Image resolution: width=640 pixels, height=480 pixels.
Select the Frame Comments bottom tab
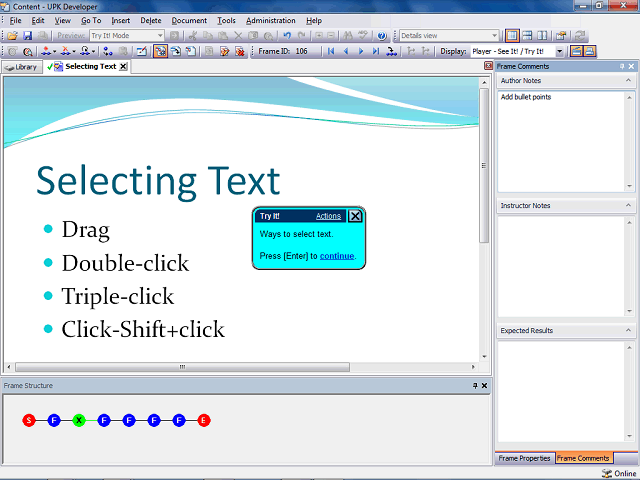click(x=583, y=458)
